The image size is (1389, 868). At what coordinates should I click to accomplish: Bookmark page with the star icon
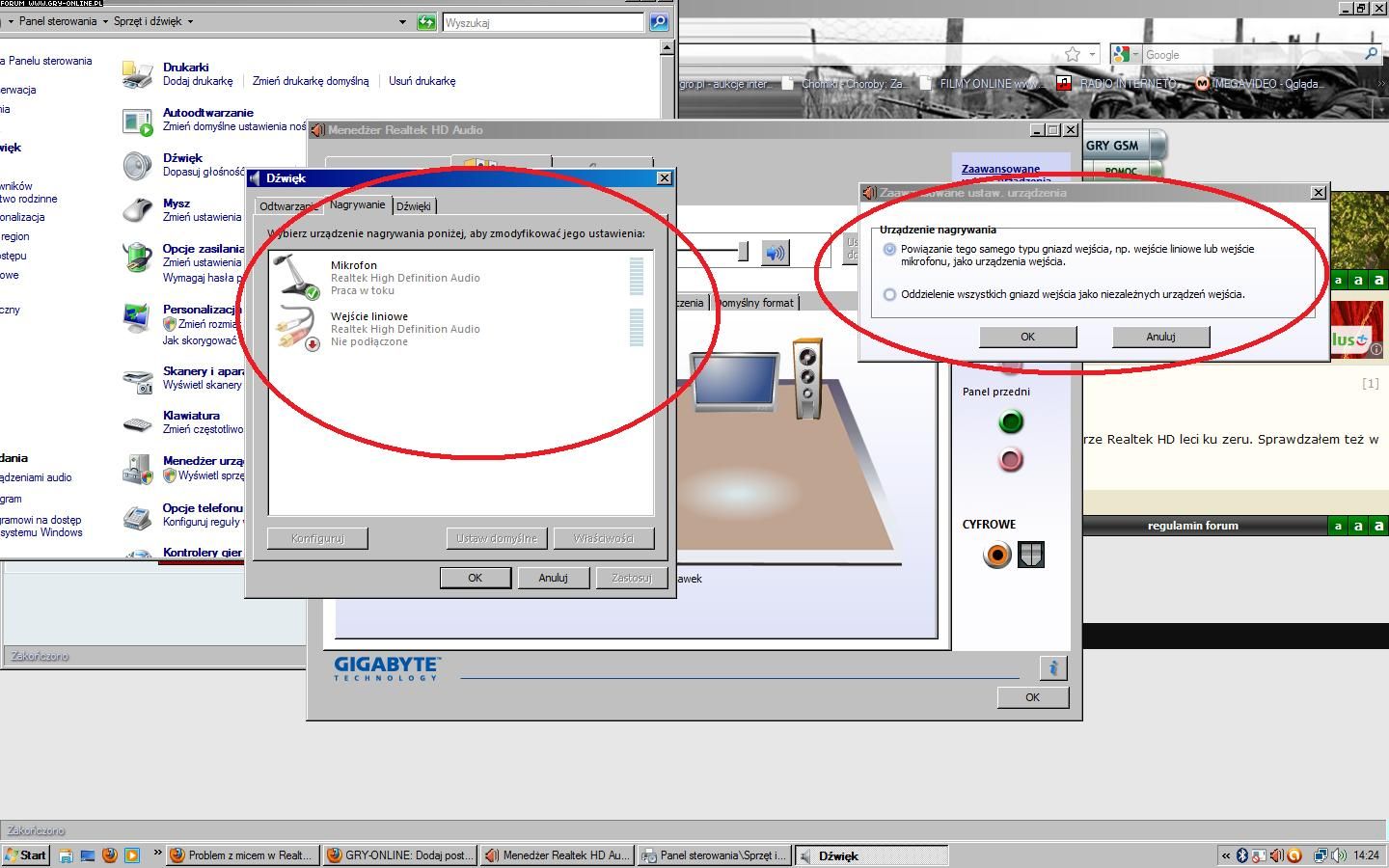pos(1073,54)
